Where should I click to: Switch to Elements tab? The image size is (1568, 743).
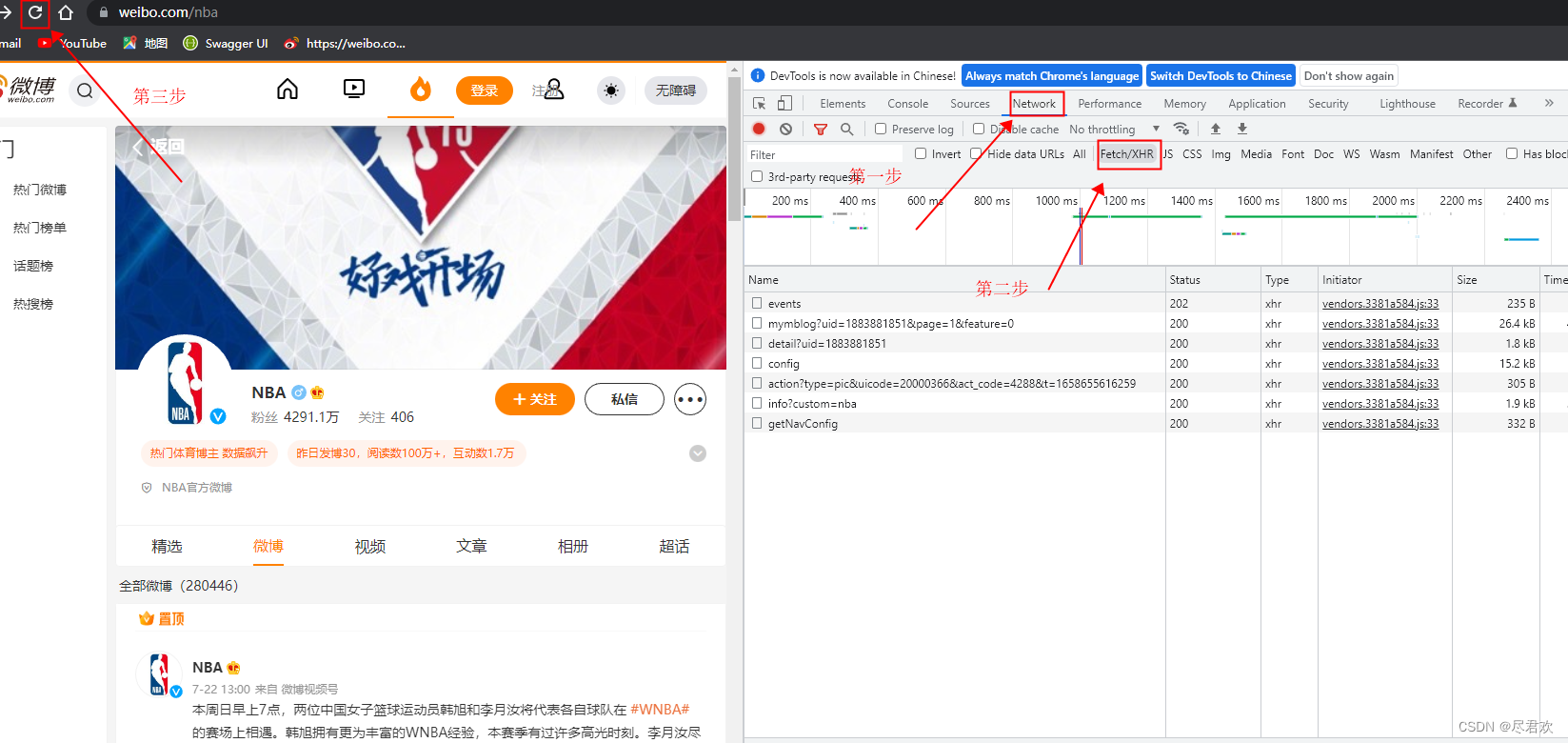(x=843, y=103)
